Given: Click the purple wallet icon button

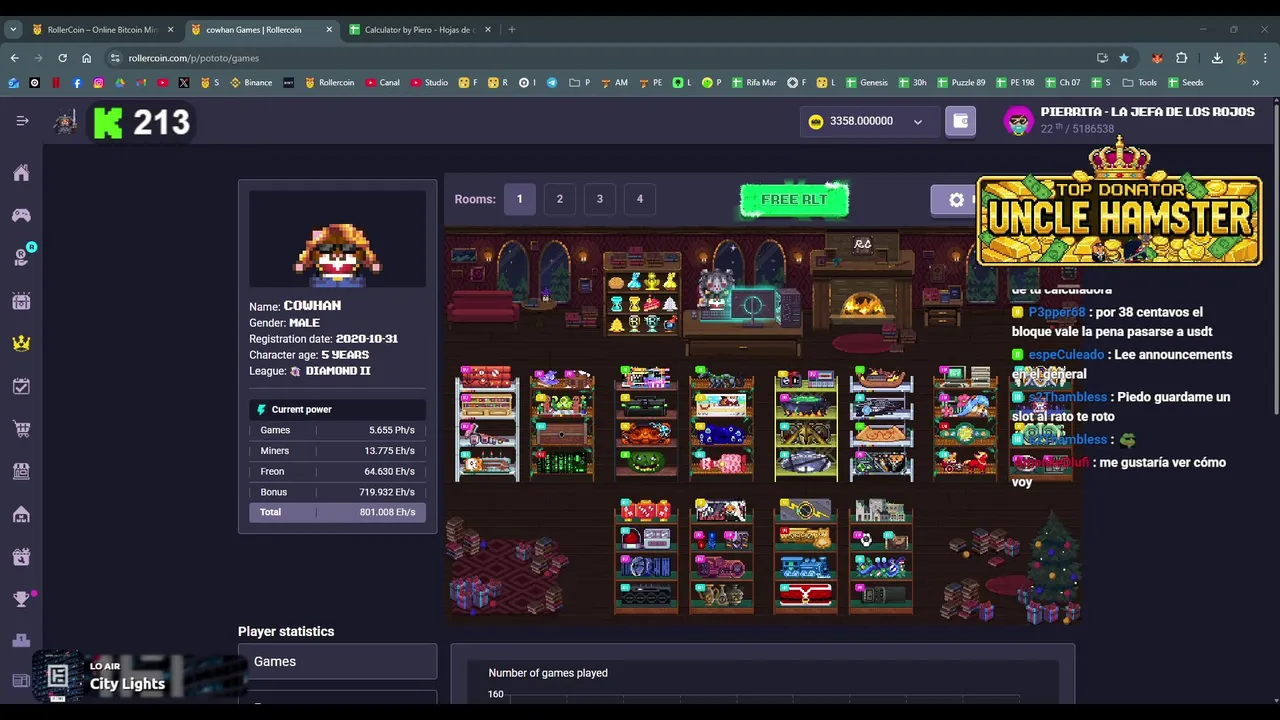Looking at the screenshot, I should [960, 121].
